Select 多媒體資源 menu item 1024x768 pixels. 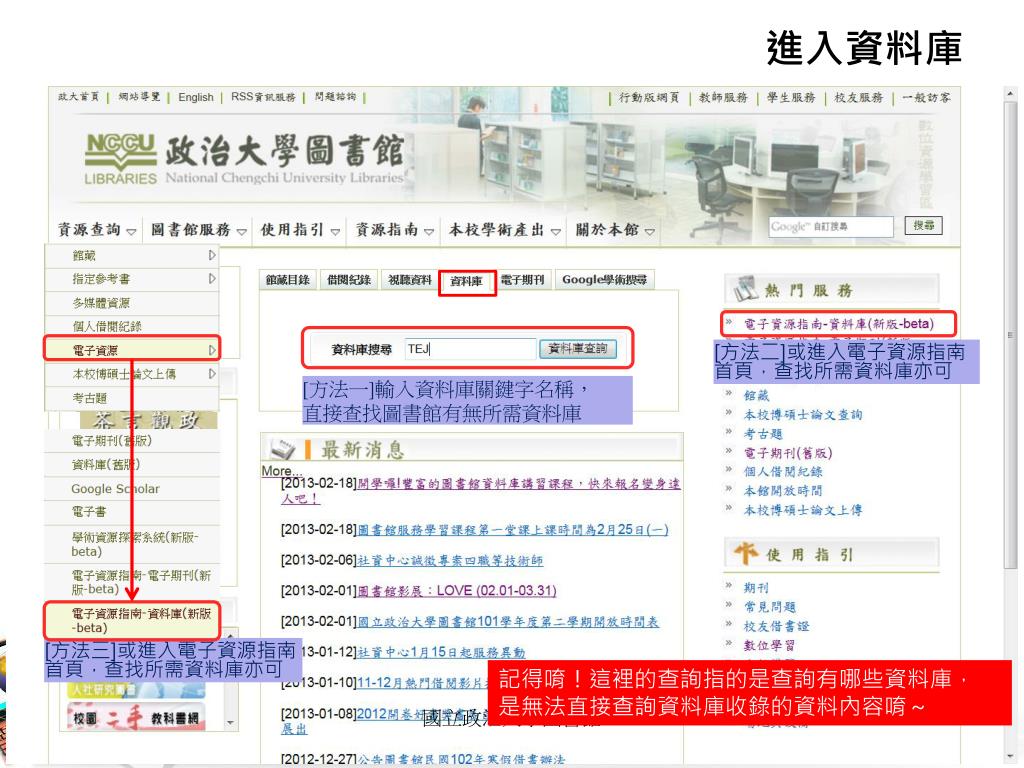(131, 303)
